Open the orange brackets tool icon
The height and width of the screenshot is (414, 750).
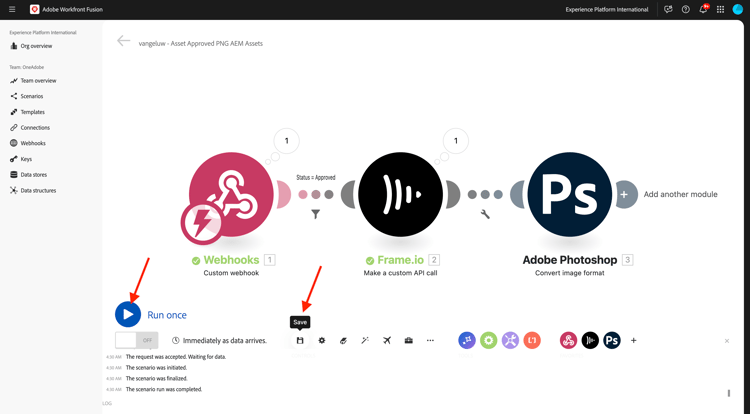[532, 340]
